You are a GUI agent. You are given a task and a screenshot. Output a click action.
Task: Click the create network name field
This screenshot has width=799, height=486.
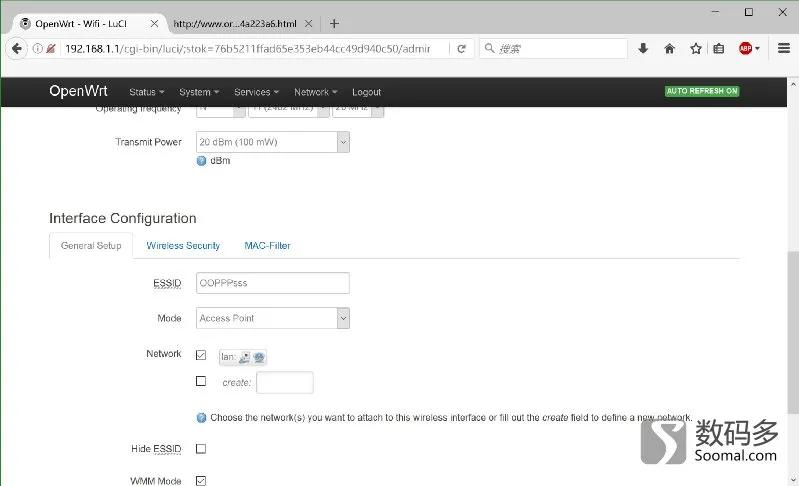point(285,383)
